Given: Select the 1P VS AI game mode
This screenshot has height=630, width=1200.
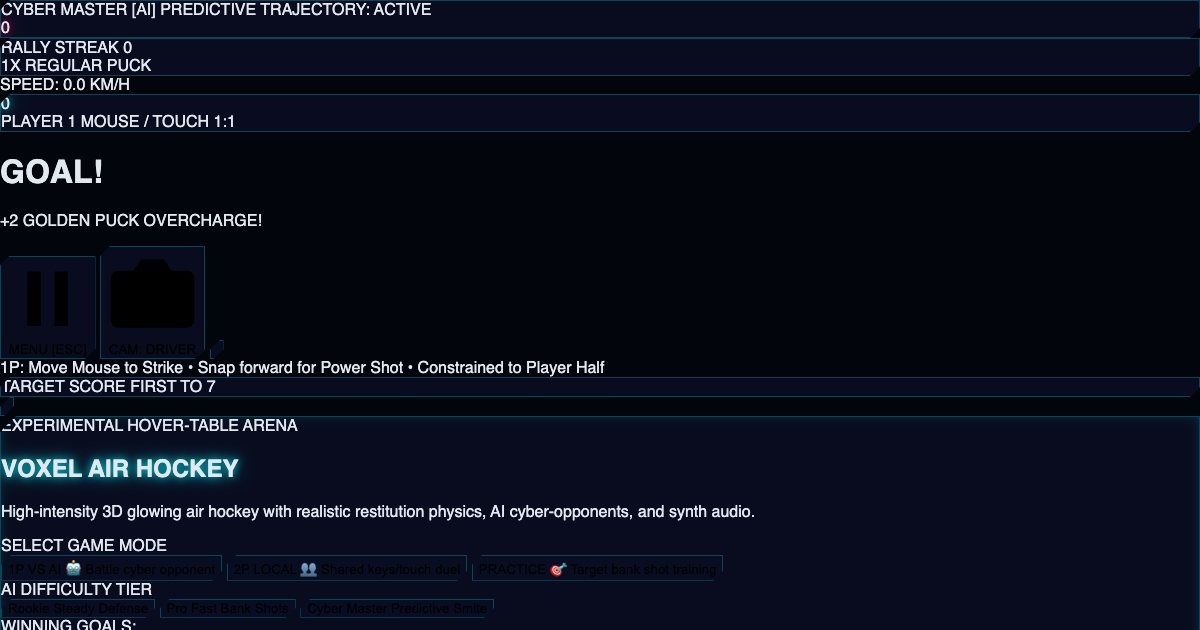Looking at the screenshot, I should point(111,569).
